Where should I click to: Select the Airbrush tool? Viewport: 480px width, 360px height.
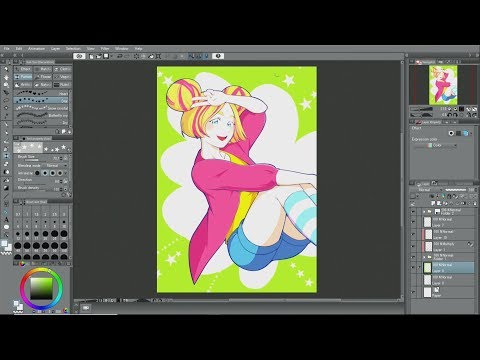pyautogui.click(x=6, y=148)
